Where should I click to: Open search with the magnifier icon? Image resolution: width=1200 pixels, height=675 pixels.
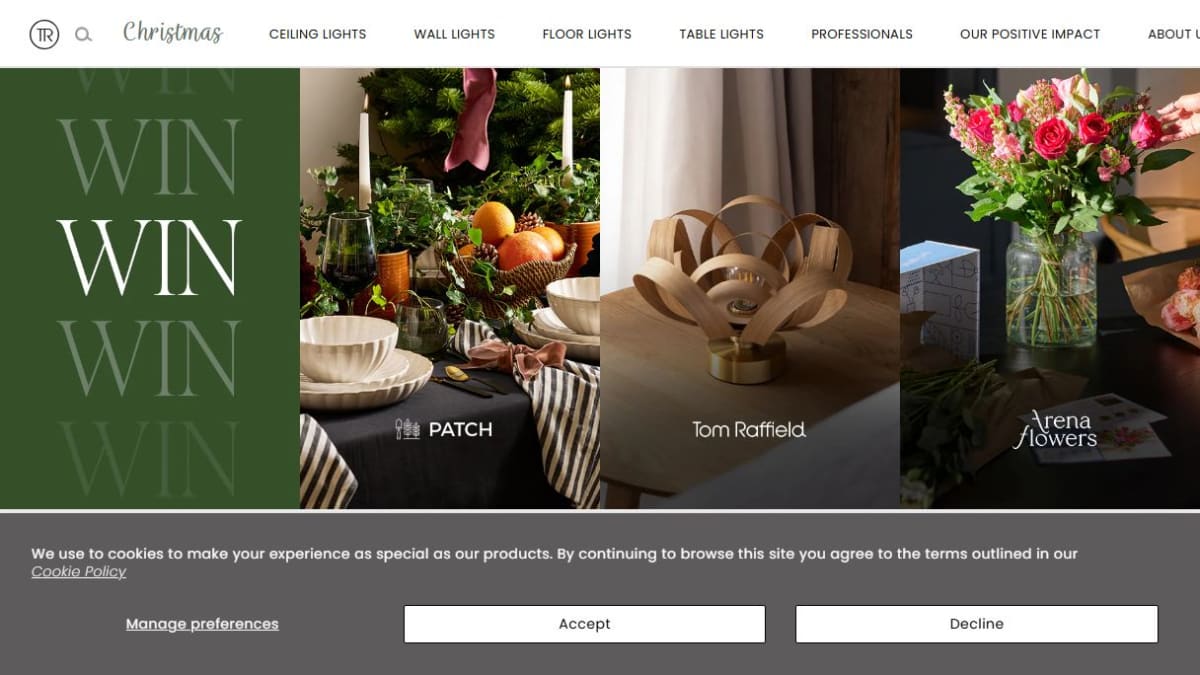pos(84,34)
